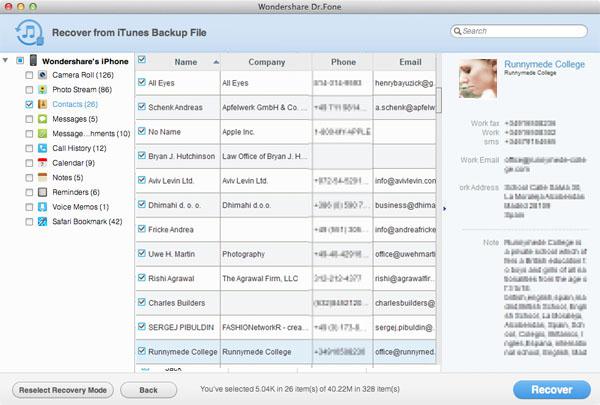Click the iTunes backup recovery logo icon
The image size is (600, 405).
(29, 33)
